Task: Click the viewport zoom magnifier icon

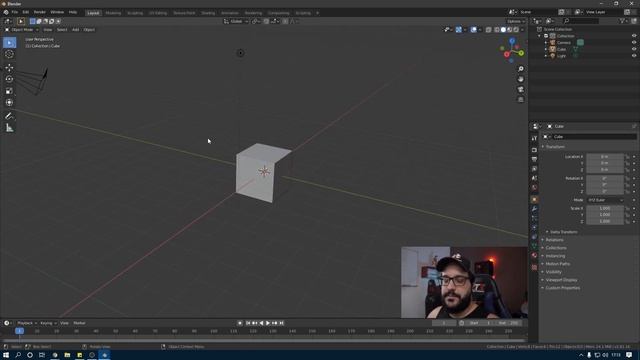Action: click(x=520, y=69)
